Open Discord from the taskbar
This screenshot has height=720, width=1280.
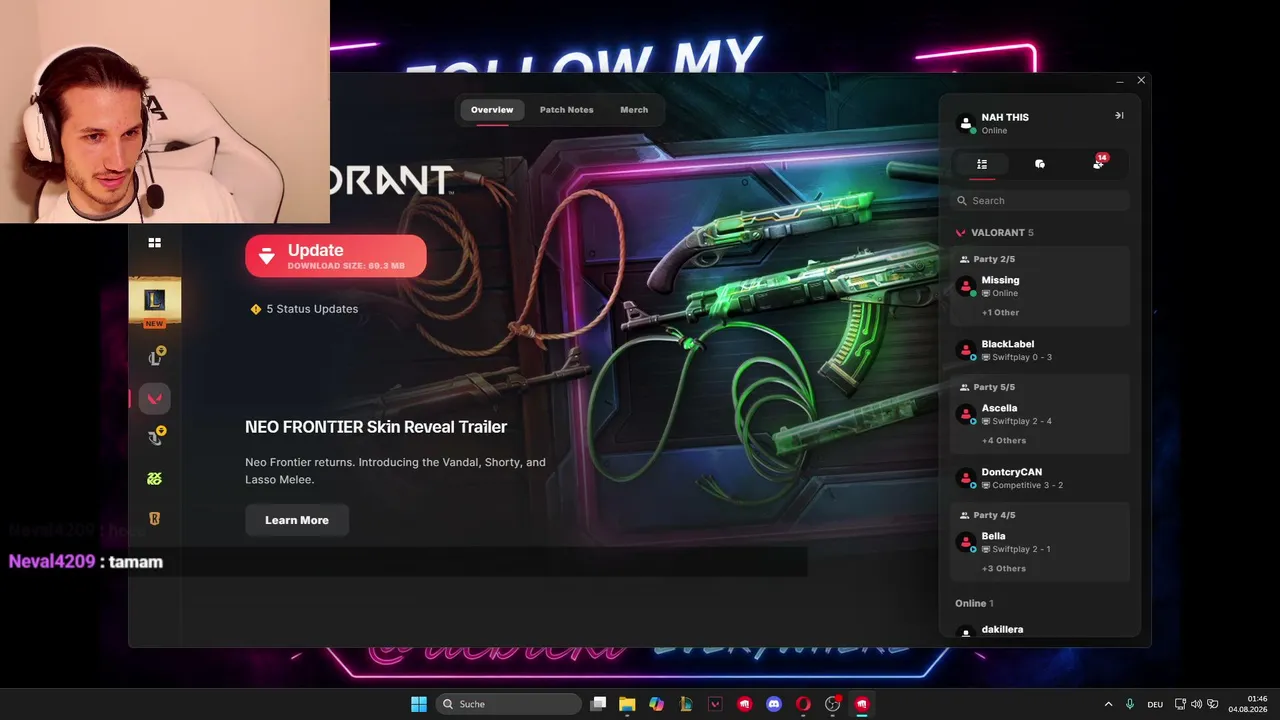773,704
